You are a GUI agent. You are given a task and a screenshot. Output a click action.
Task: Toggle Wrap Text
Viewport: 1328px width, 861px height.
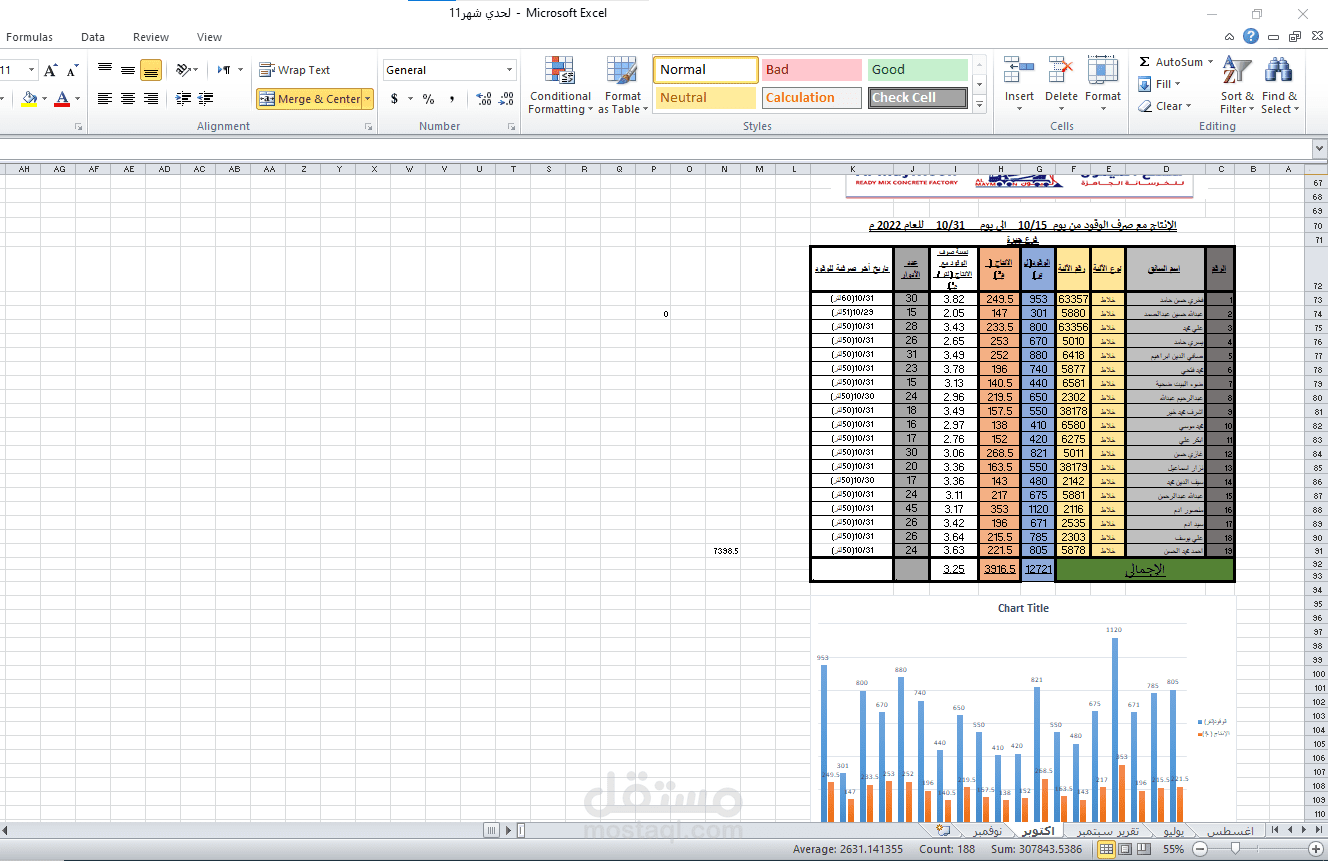(294, 70)
